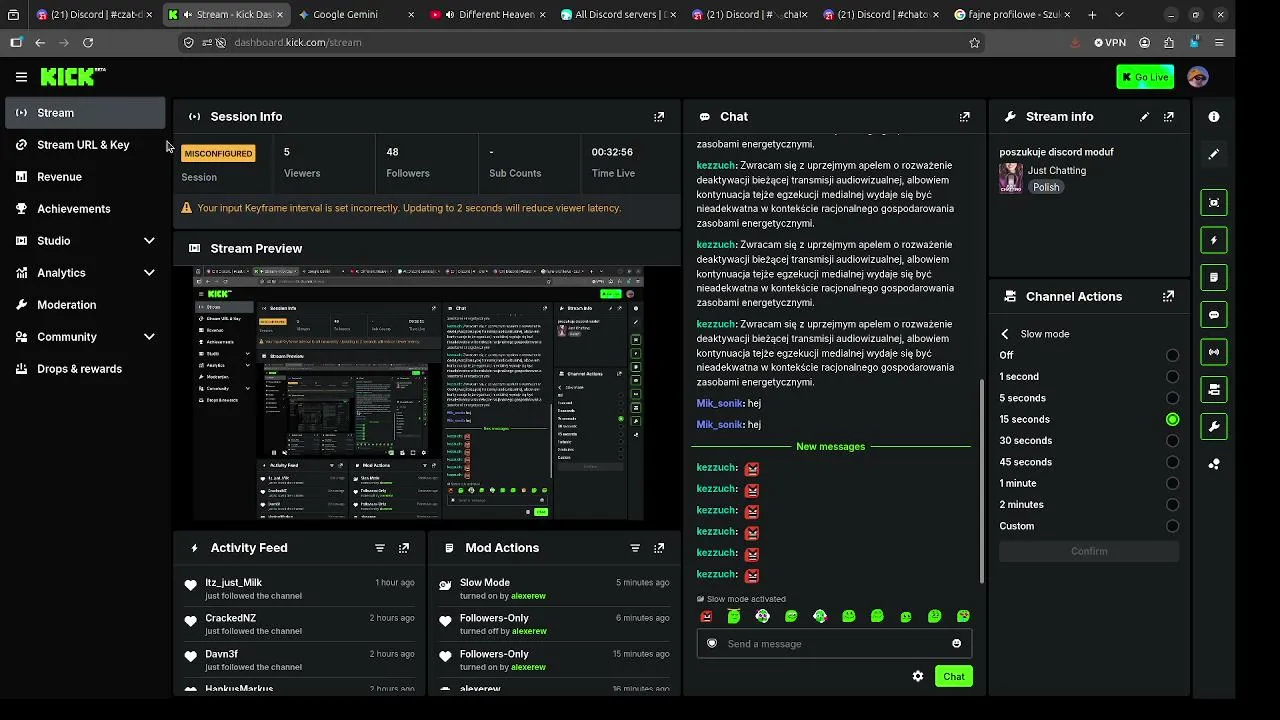Click the Stream Preview video thumbnail
Image resolution: width=1280 pixels, height=720 pixels.
click(x=418, y=393)
